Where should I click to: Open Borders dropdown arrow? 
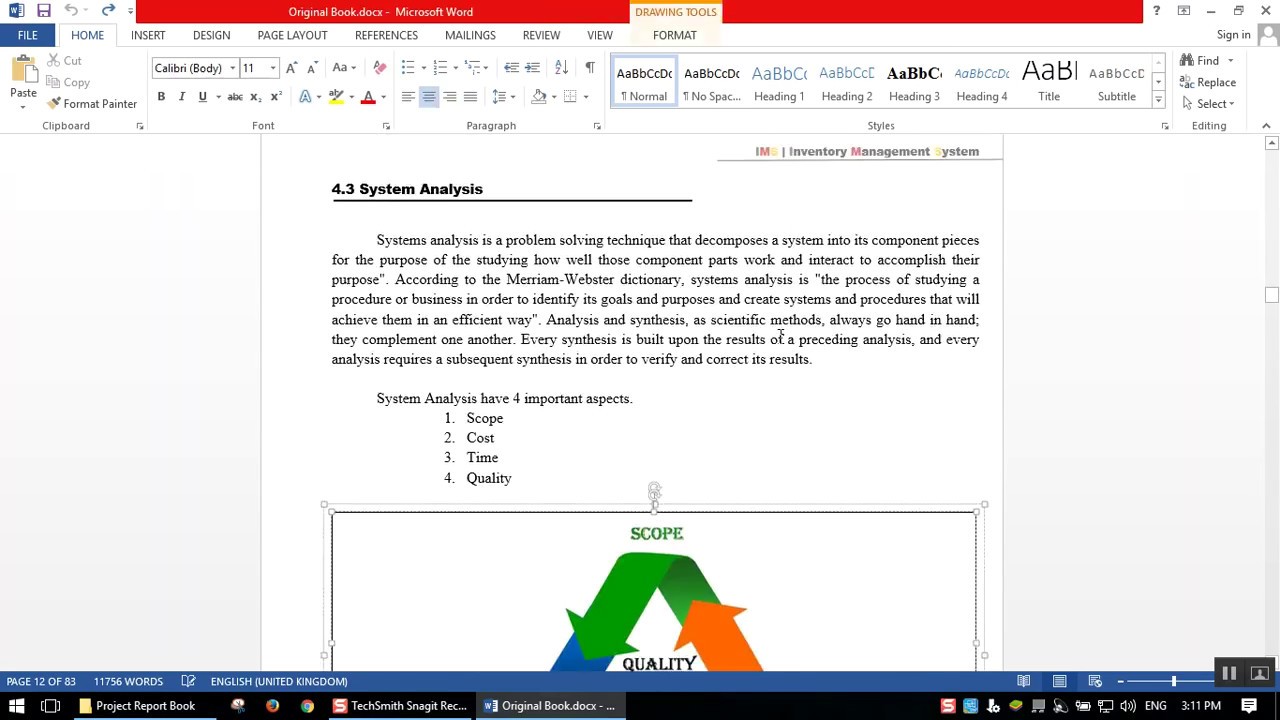586,97
